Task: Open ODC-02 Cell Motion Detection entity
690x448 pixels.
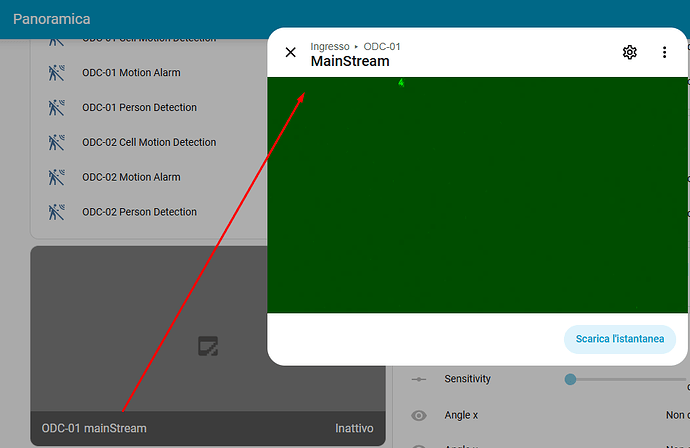Action: (149, 142)
